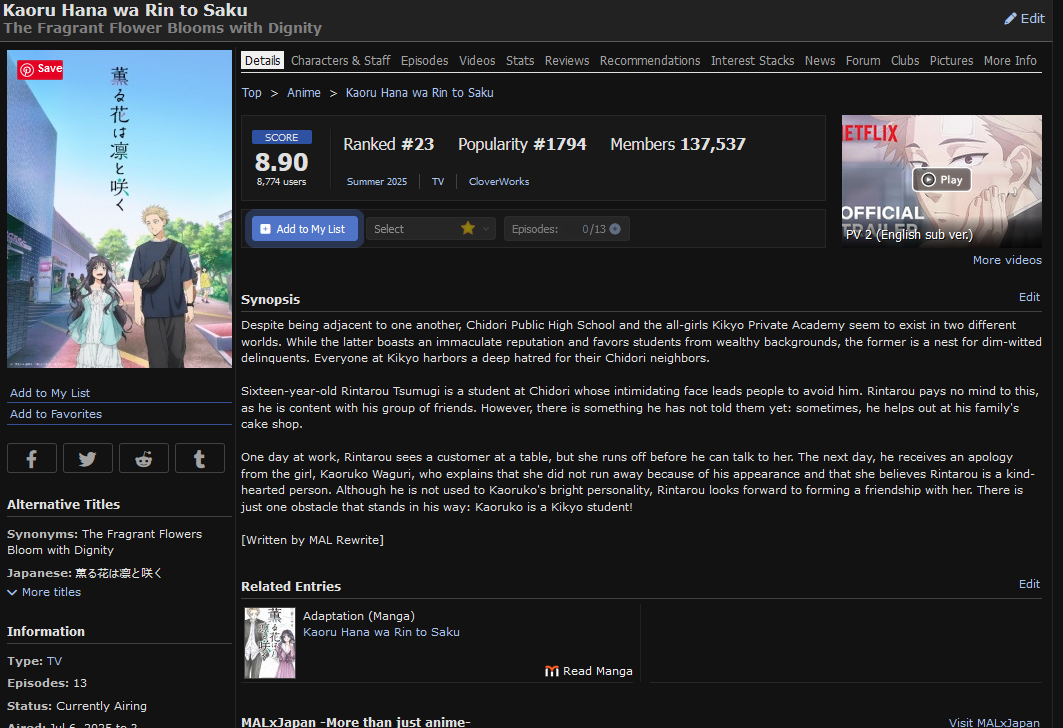Share on Reddit using the Reddit icon
Screen dimensions: 1063x728
click(x=144, y=458)
